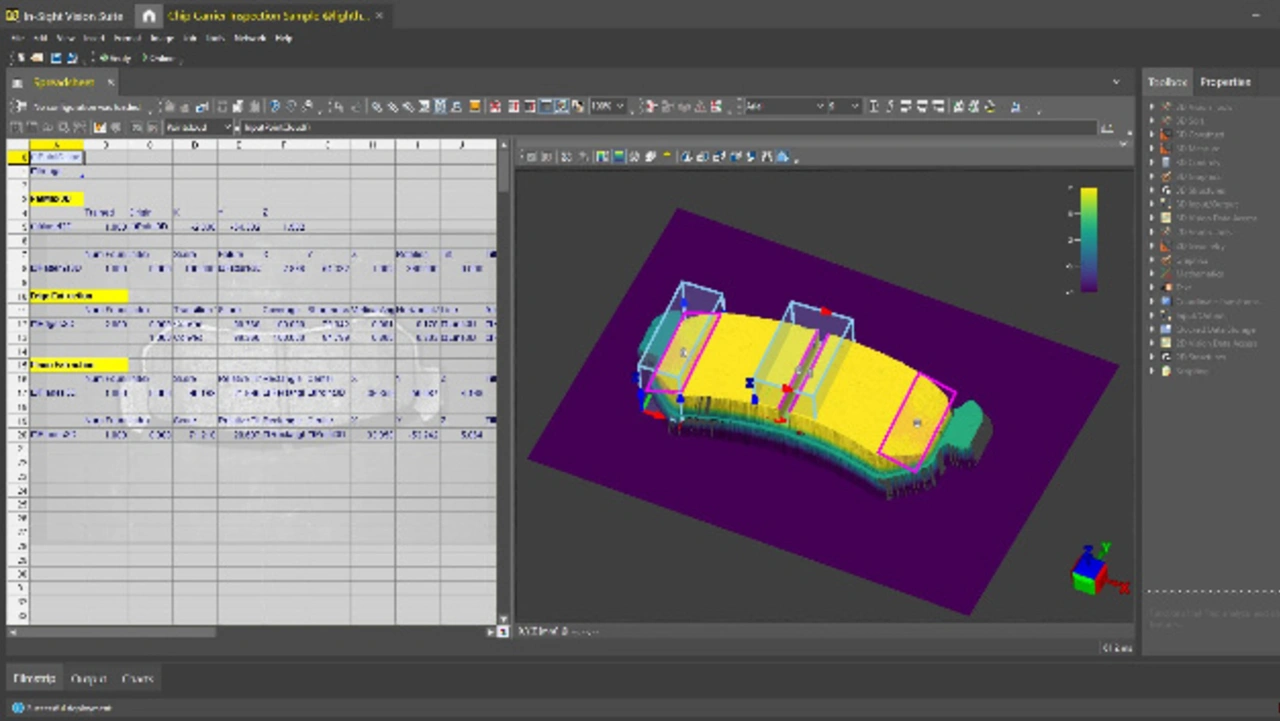
Task: Click the orange square icon in spreadsheet toolbar
Action: point(475,106)
